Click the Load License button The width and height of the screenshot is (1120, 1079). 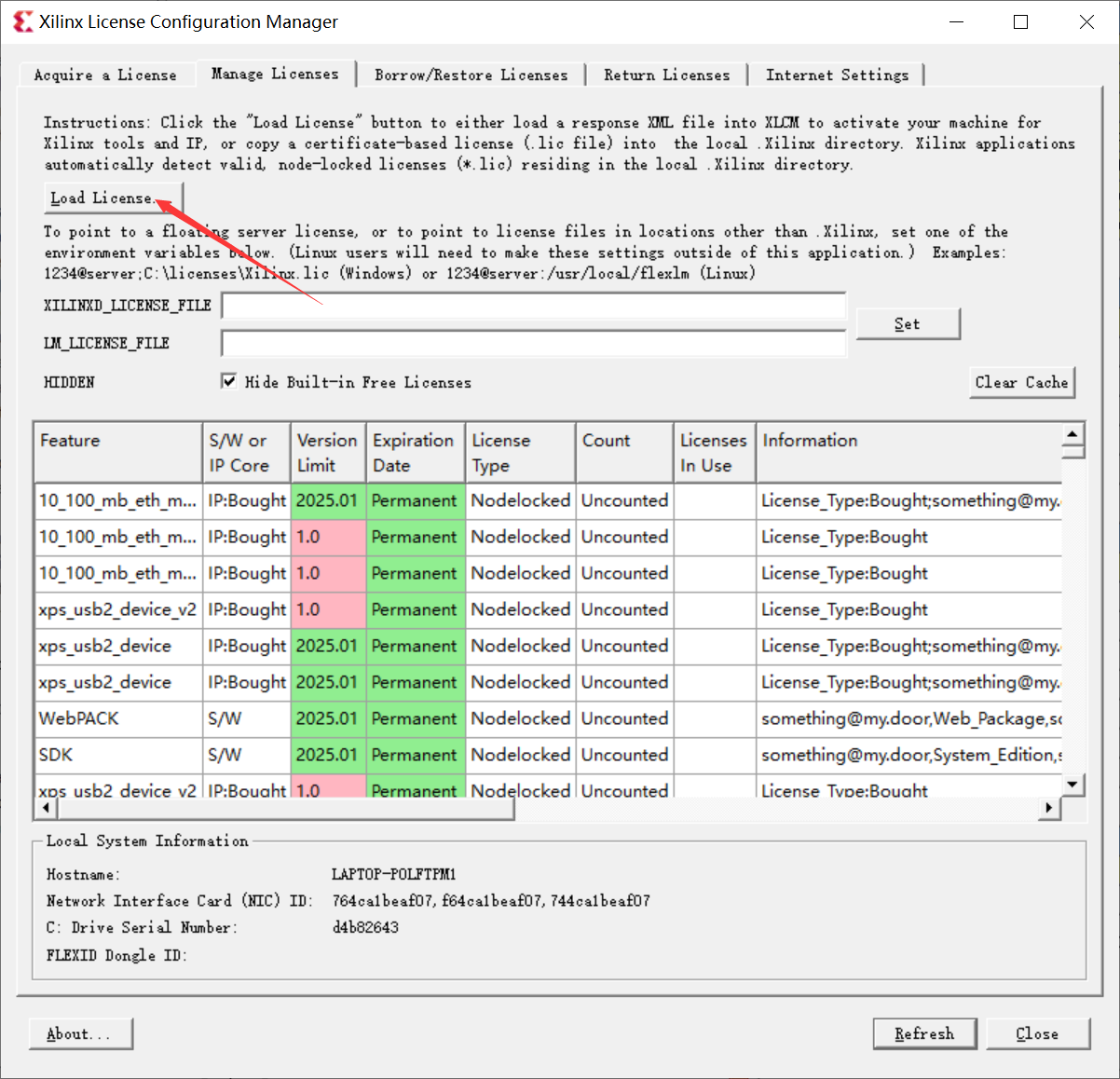click(x=112, y=198)
